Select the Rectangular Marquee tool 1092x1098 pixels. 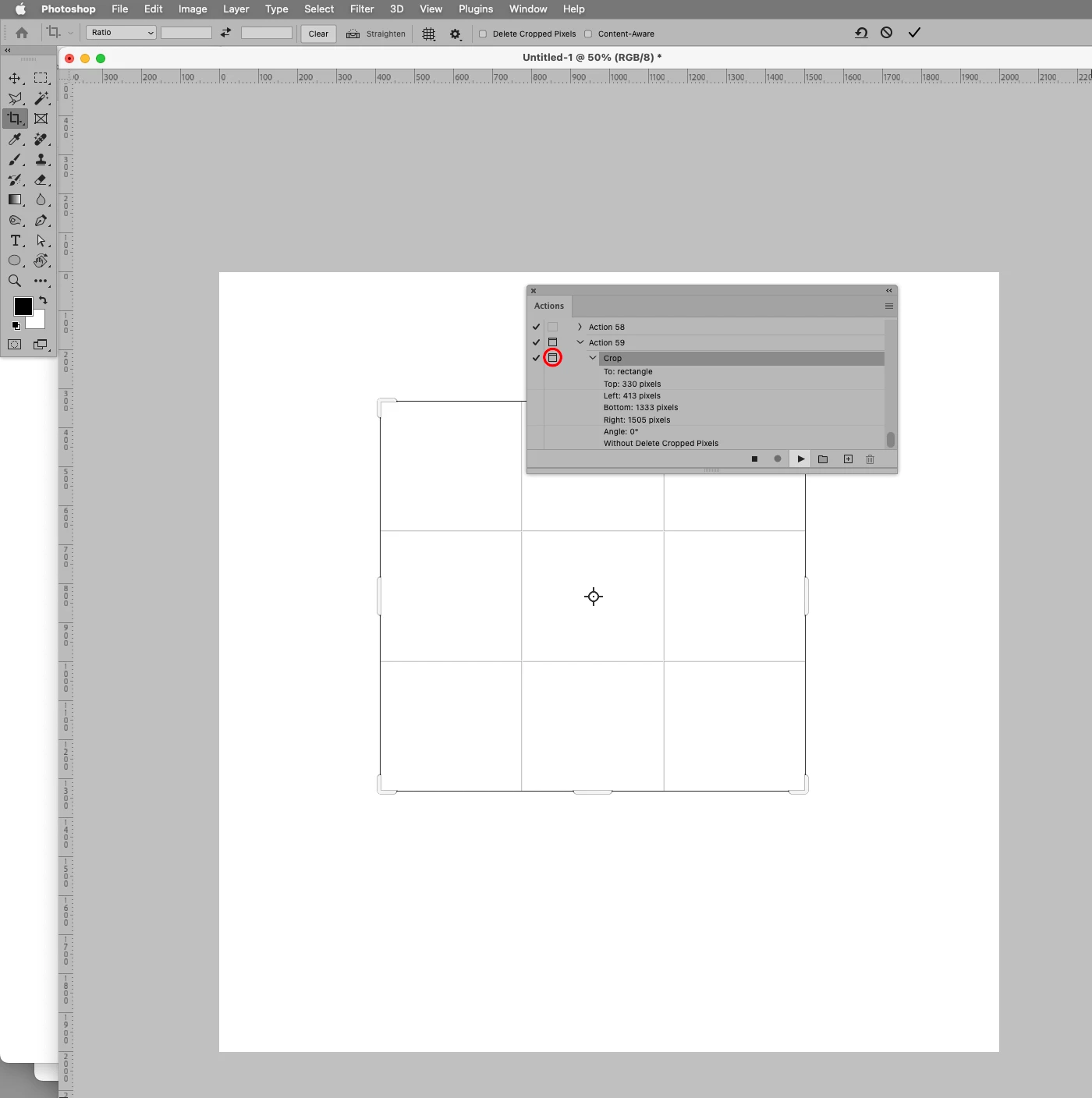tap(41, 78)
